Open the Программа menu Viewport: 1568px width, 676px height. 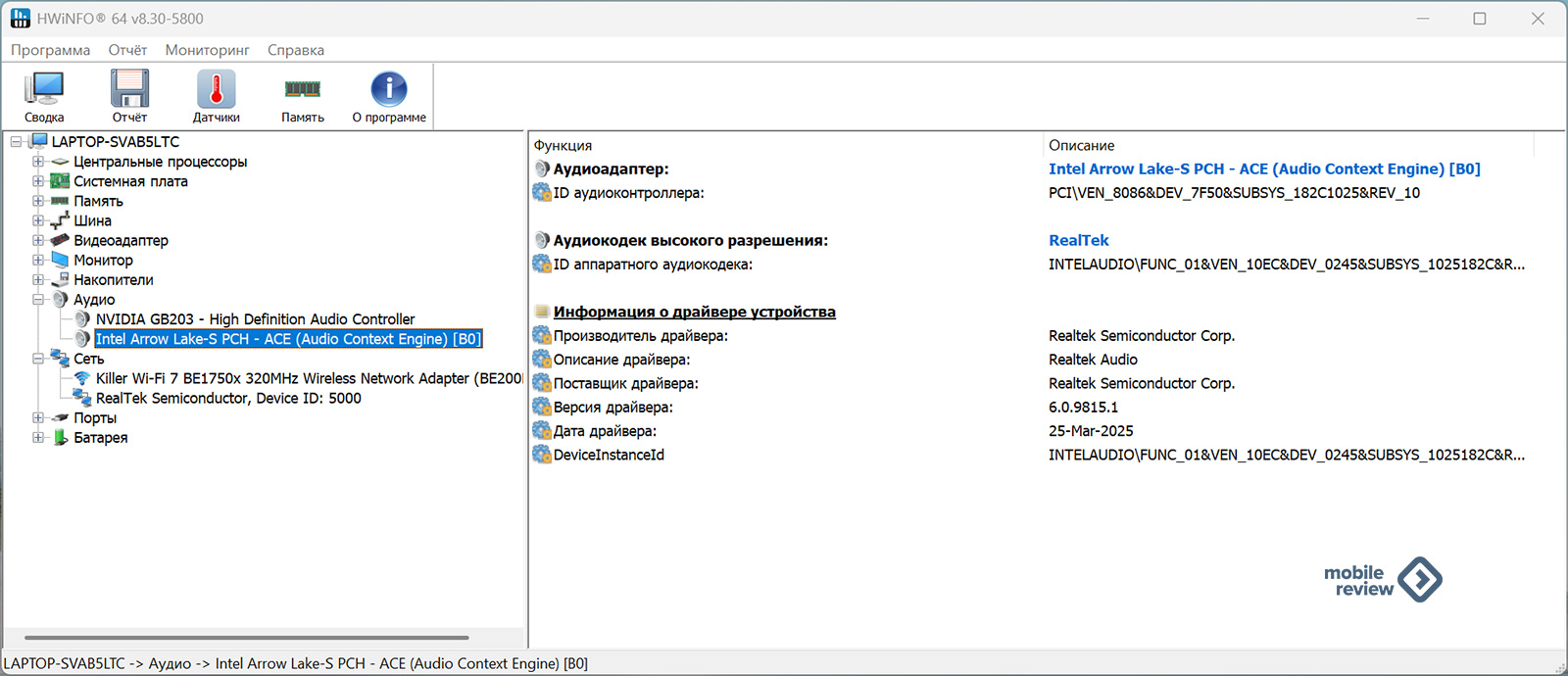coord(50,50)
